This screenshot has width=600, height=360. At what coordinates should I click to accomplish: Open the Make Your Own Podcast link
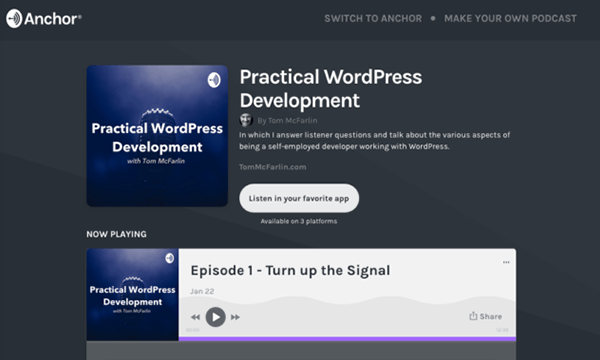click(510, 18)
